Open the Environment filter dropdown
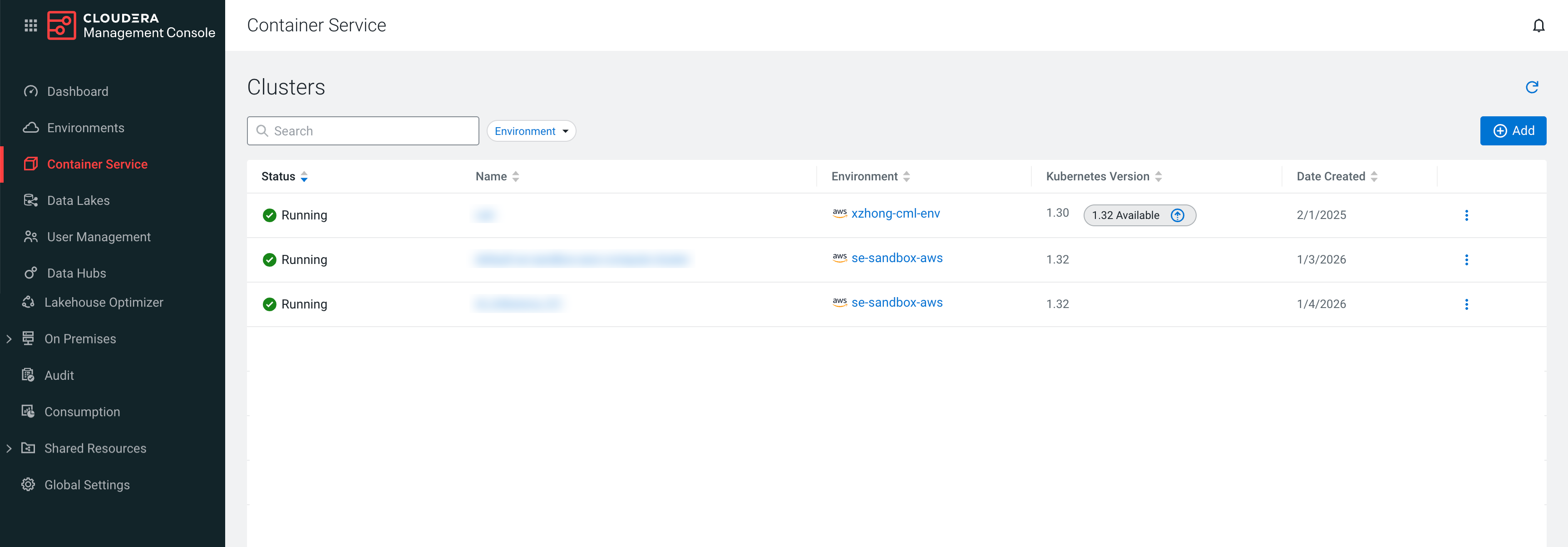This screenshot has width=1568, height=547. [x=531, y=131]
